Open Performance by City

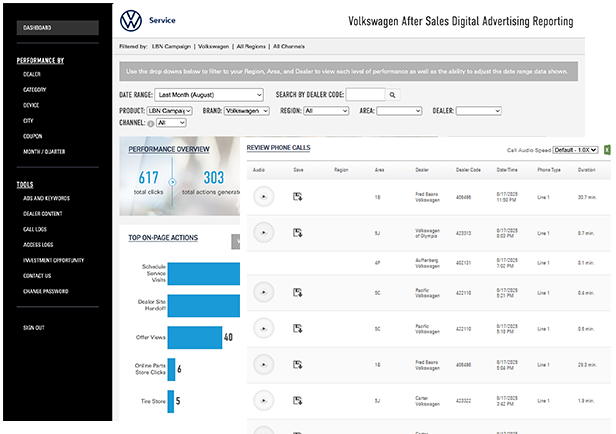point(28,121)
